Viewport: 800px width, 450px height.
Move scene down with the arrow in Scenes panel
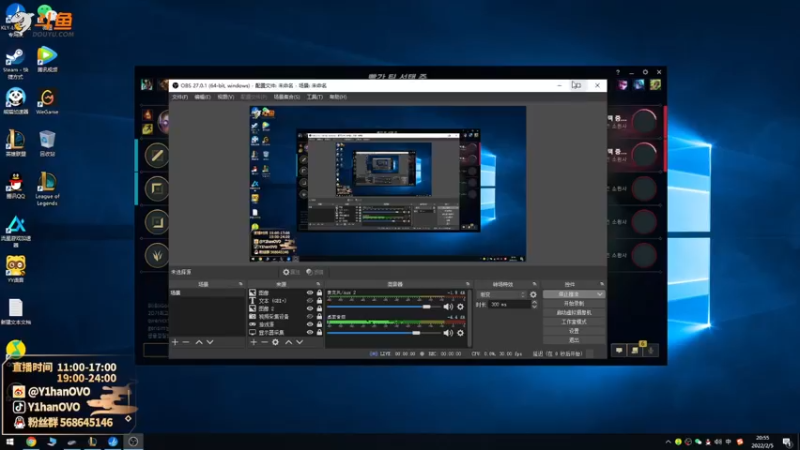(210, 342)
